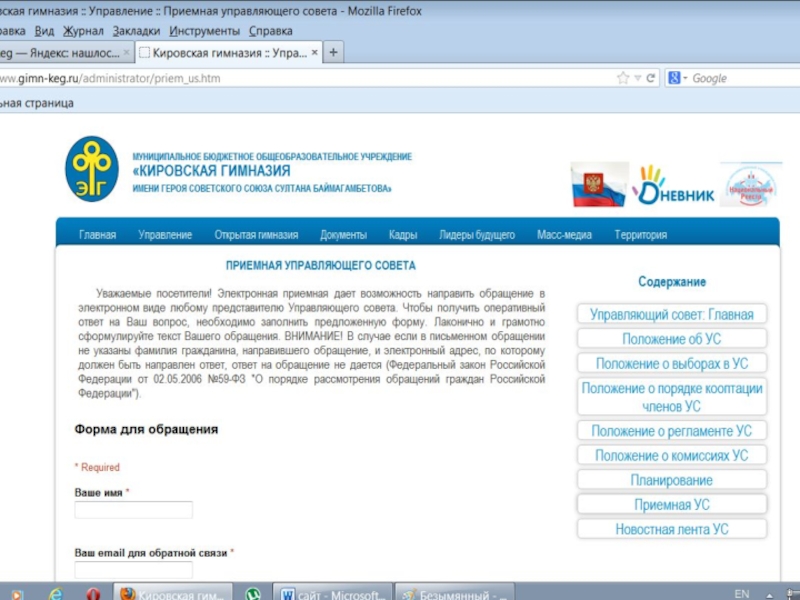This screenshot has width=800, height=600.
Task: Click the Национальный реестр badge
Action: pos(751,185)
